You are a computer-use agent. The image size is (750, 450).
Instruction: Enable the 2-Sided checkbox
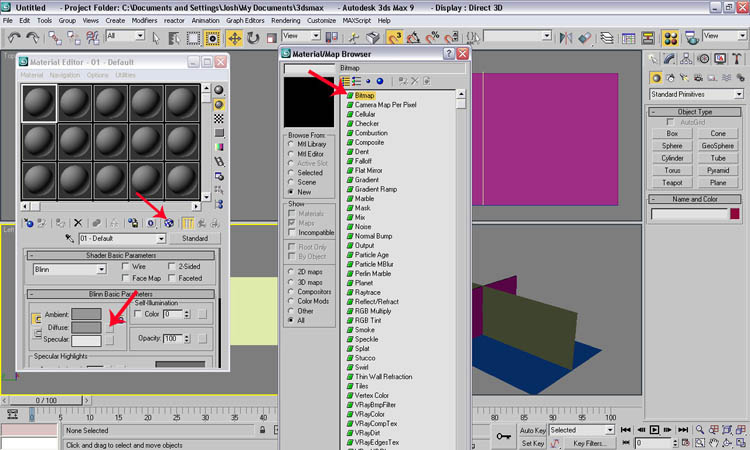click(171, 267)
